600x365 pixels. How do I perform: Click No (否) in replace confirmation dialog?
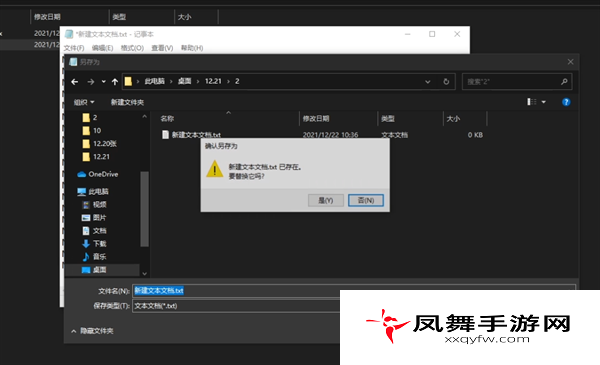366,200
